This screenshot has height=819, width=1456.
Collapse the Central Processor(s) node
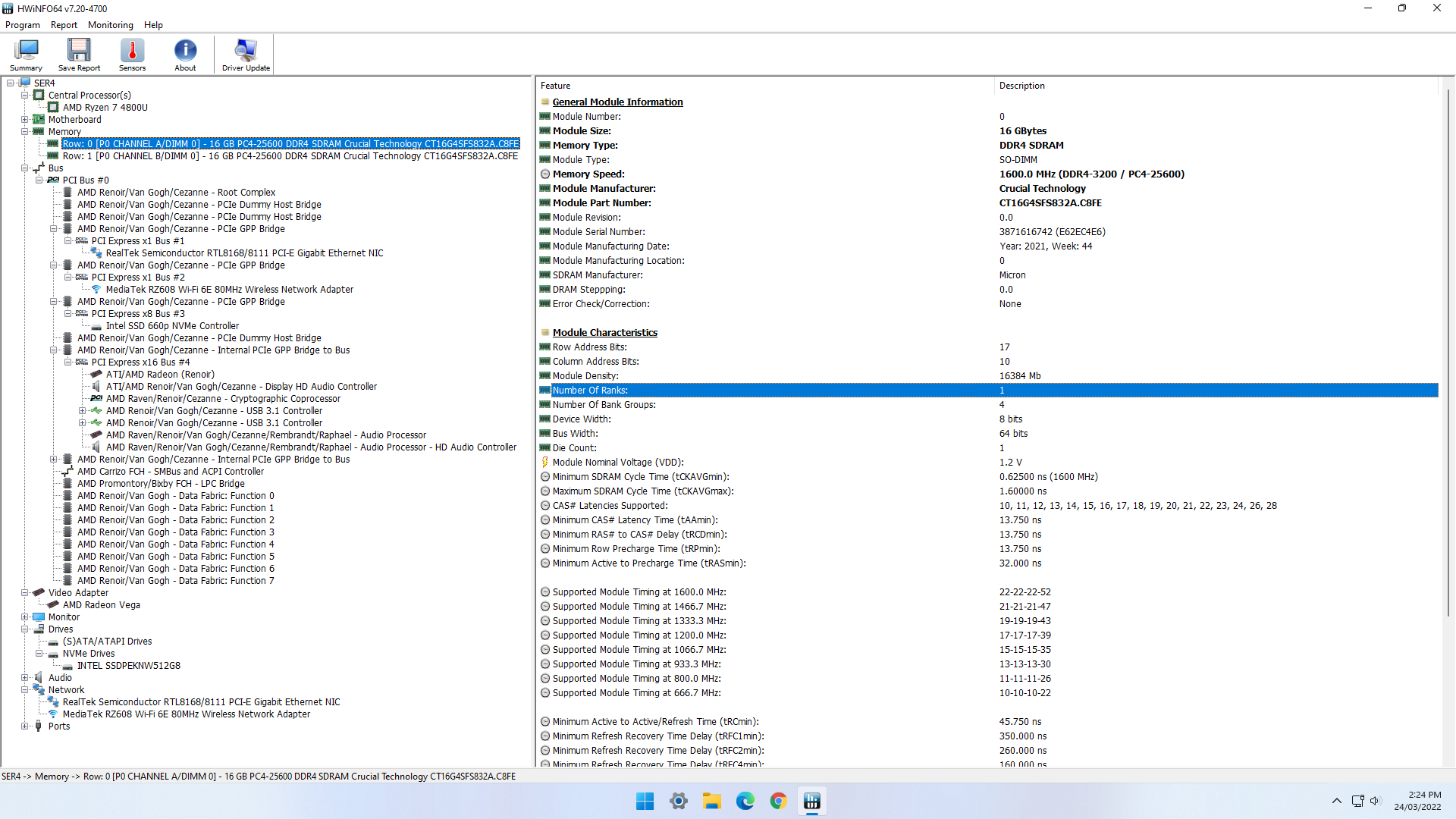pos(25,96)
